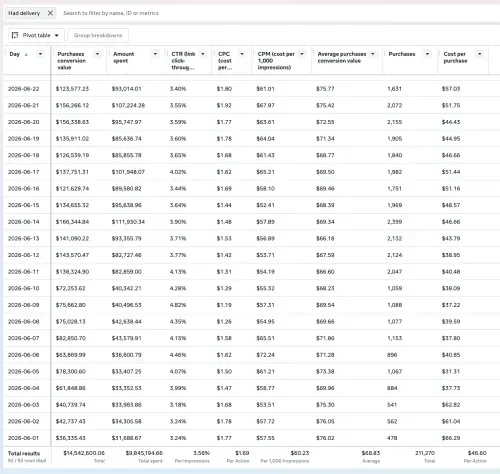
Task: Select the 2026-06-12 row date
Action: point(23,255)
